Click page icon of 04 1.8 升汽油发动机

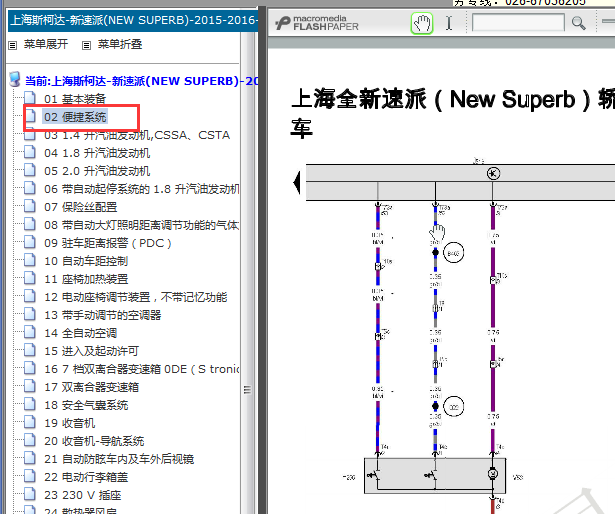[x=30, y=152]
